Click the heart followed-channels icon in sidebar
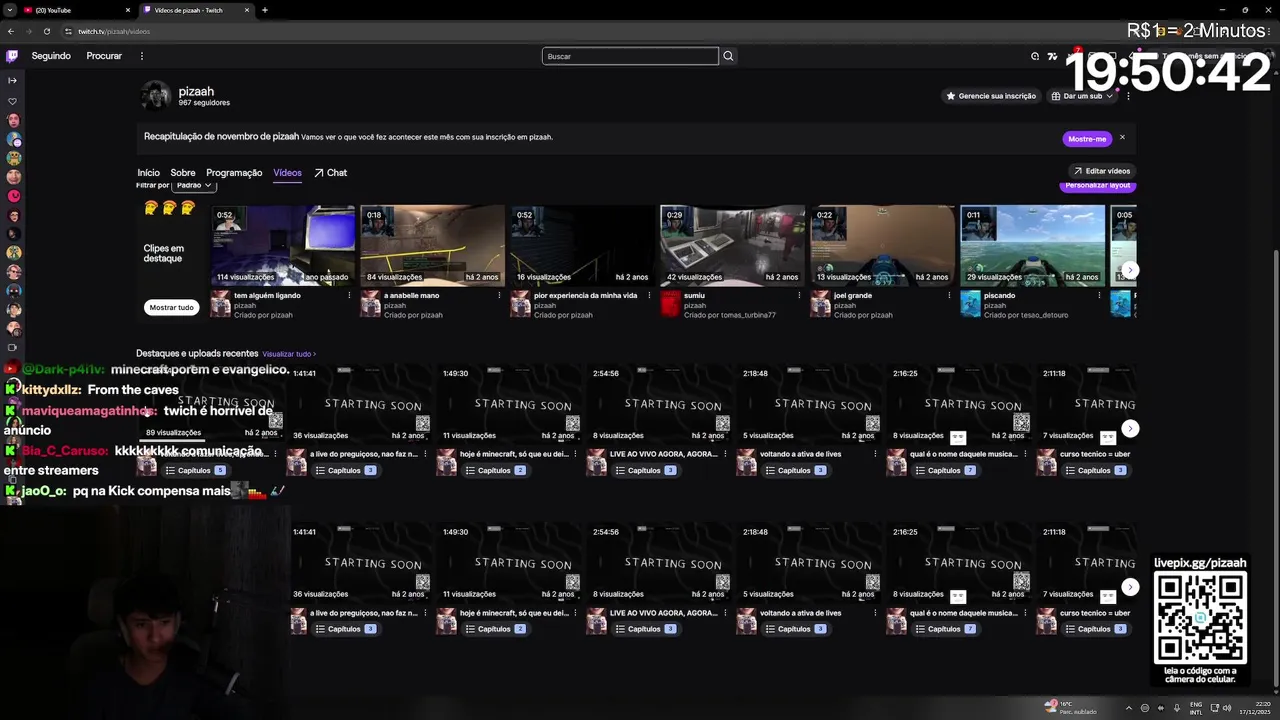This screenshot has width=1280, height=720. (12, 101)
